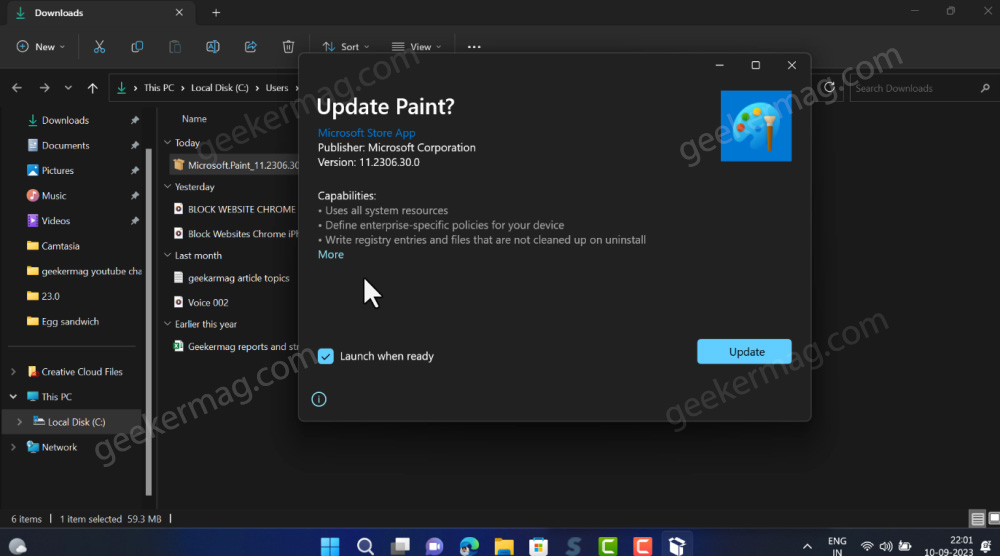
Task: Expand Creative Cloud Files in sidebar
Action: 13,372
